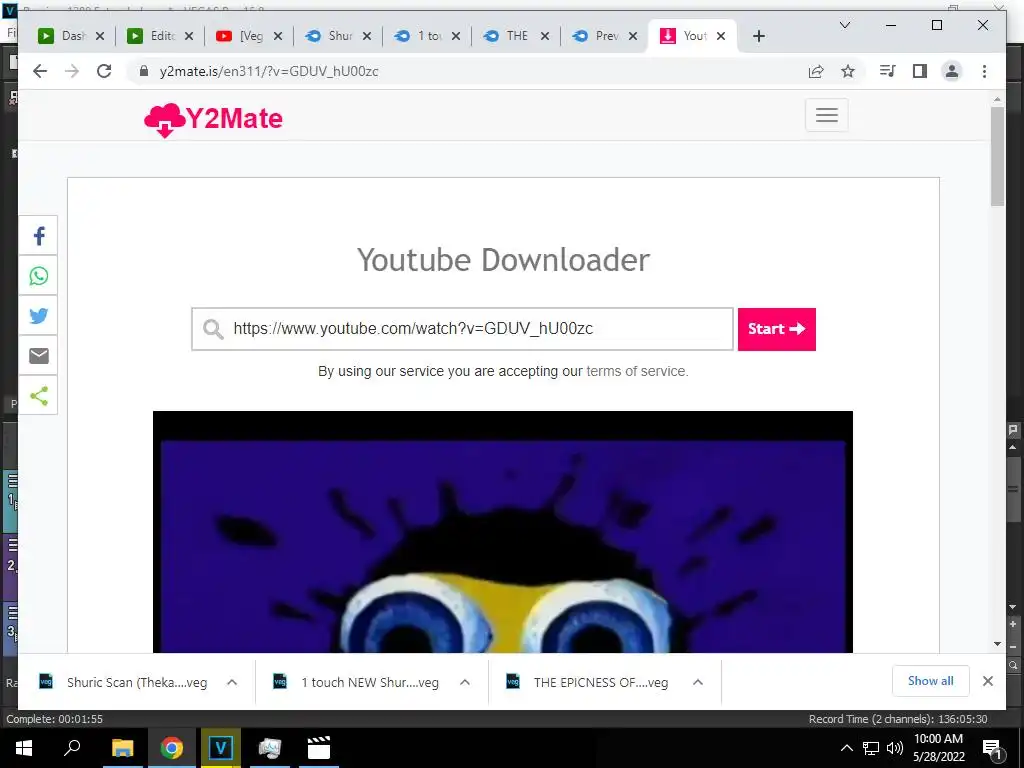Screen dimensions: 1024x768
Task: View site information lock icon
Action: tap(144, 71)
